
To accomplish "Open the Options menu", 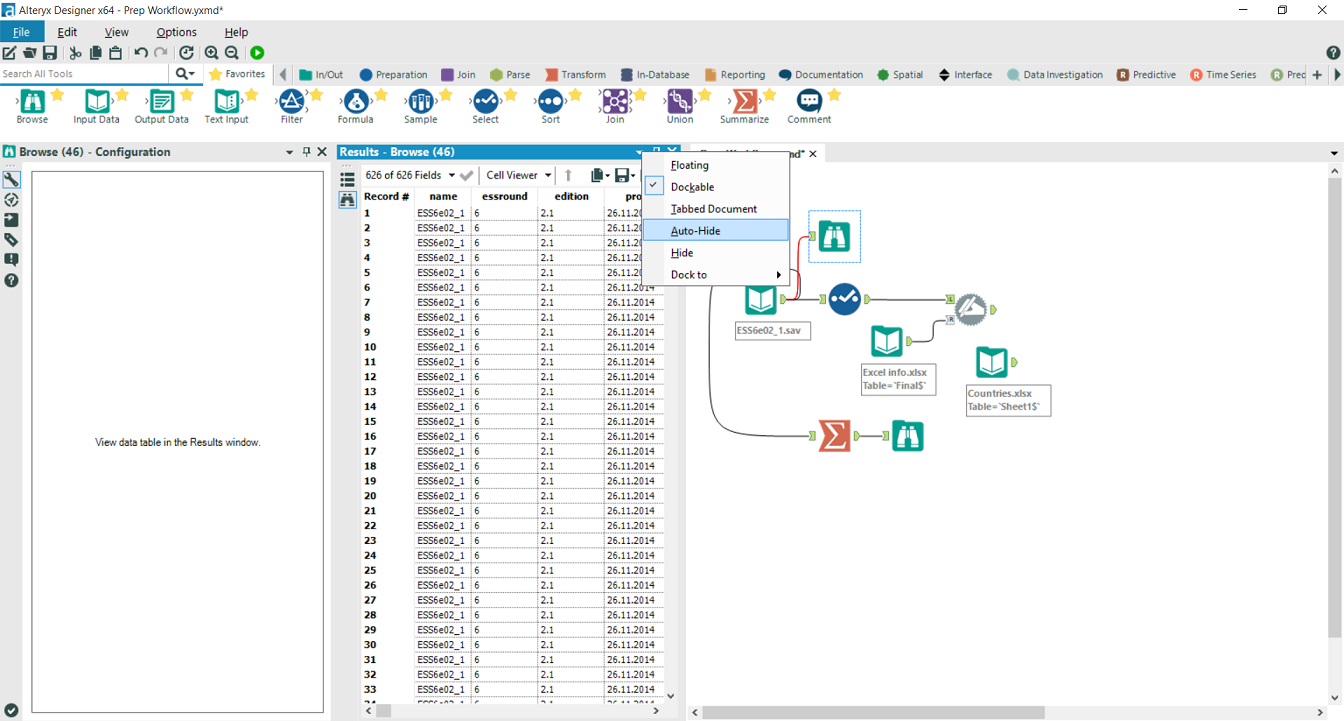I will click(176, 32).
